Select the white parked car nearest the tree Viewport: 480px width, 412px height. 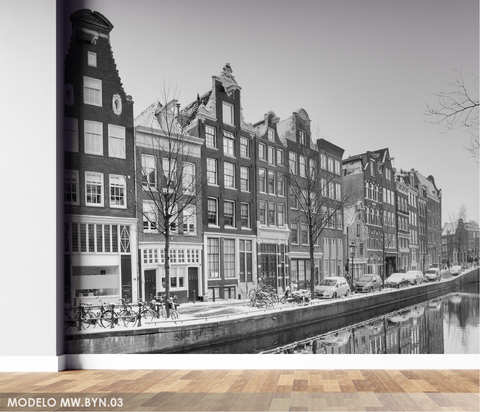332,287
